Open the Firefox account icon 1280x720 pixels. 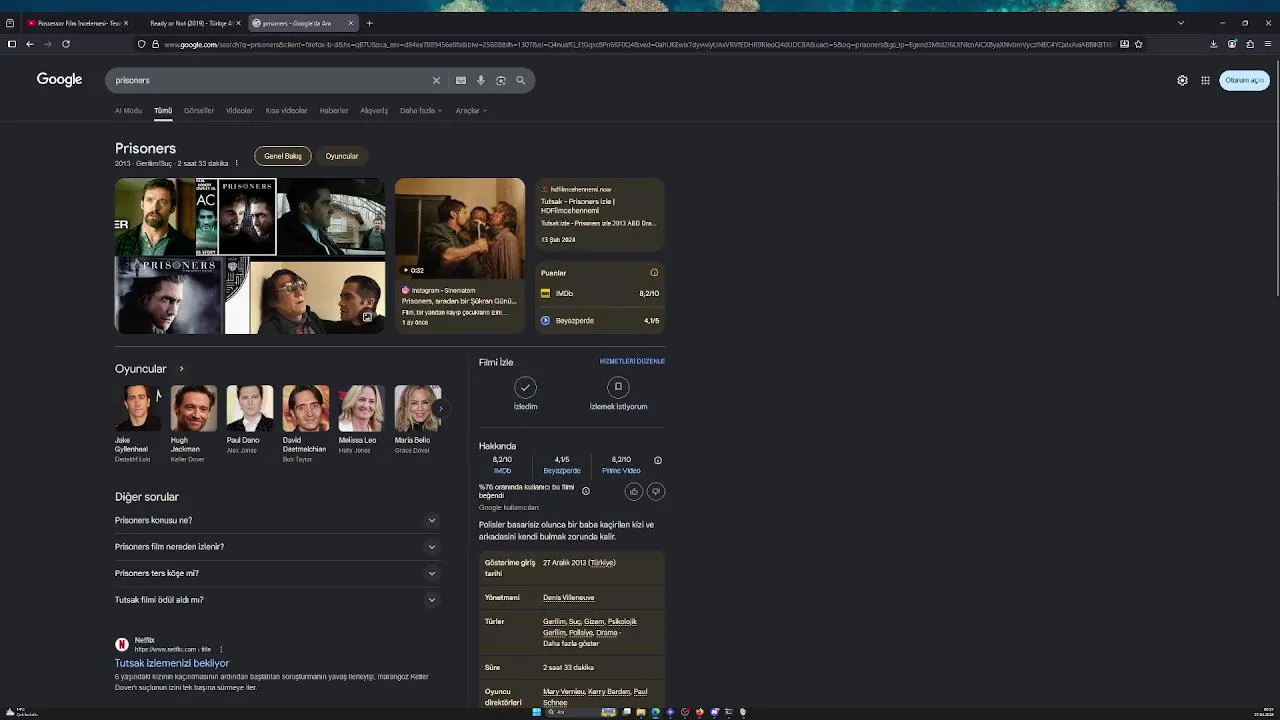pos(1232,44)
